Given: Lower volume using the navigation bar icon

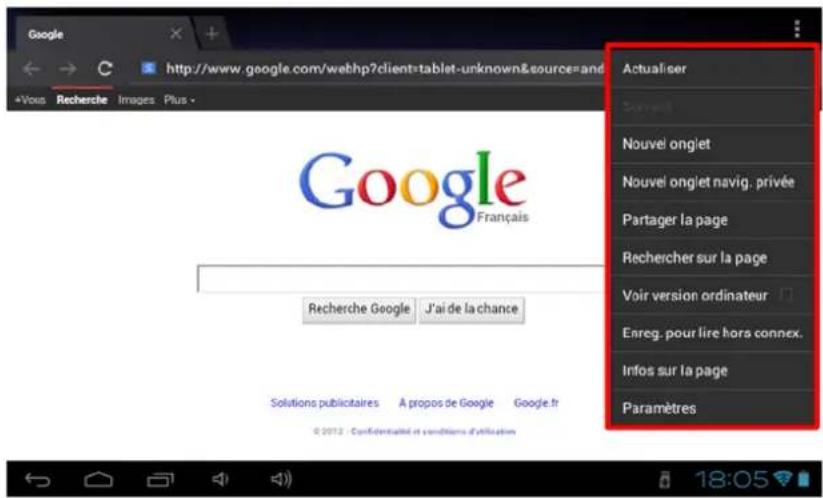Looking at the screenshot, I should tap(220, 479).
